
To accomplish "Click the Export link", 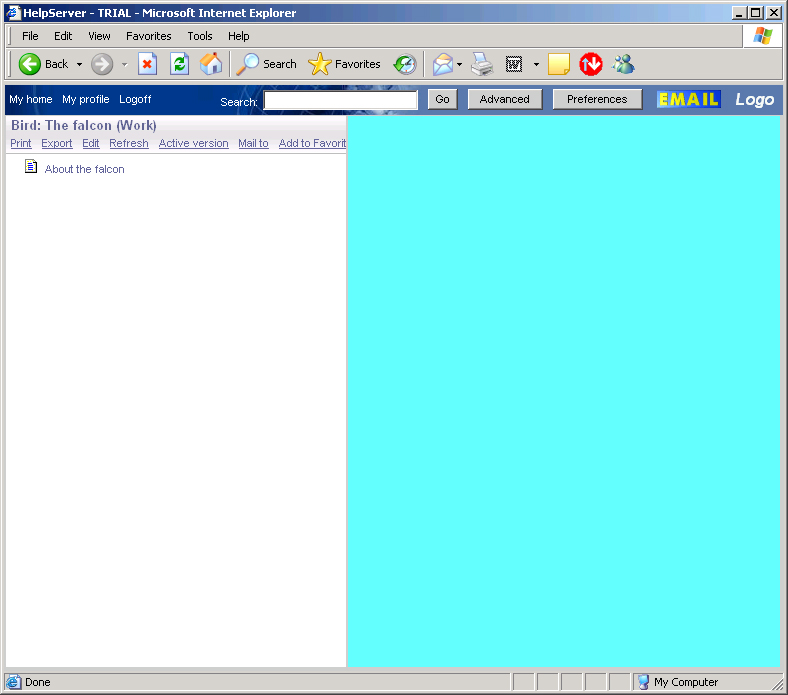I will (57, 144).
